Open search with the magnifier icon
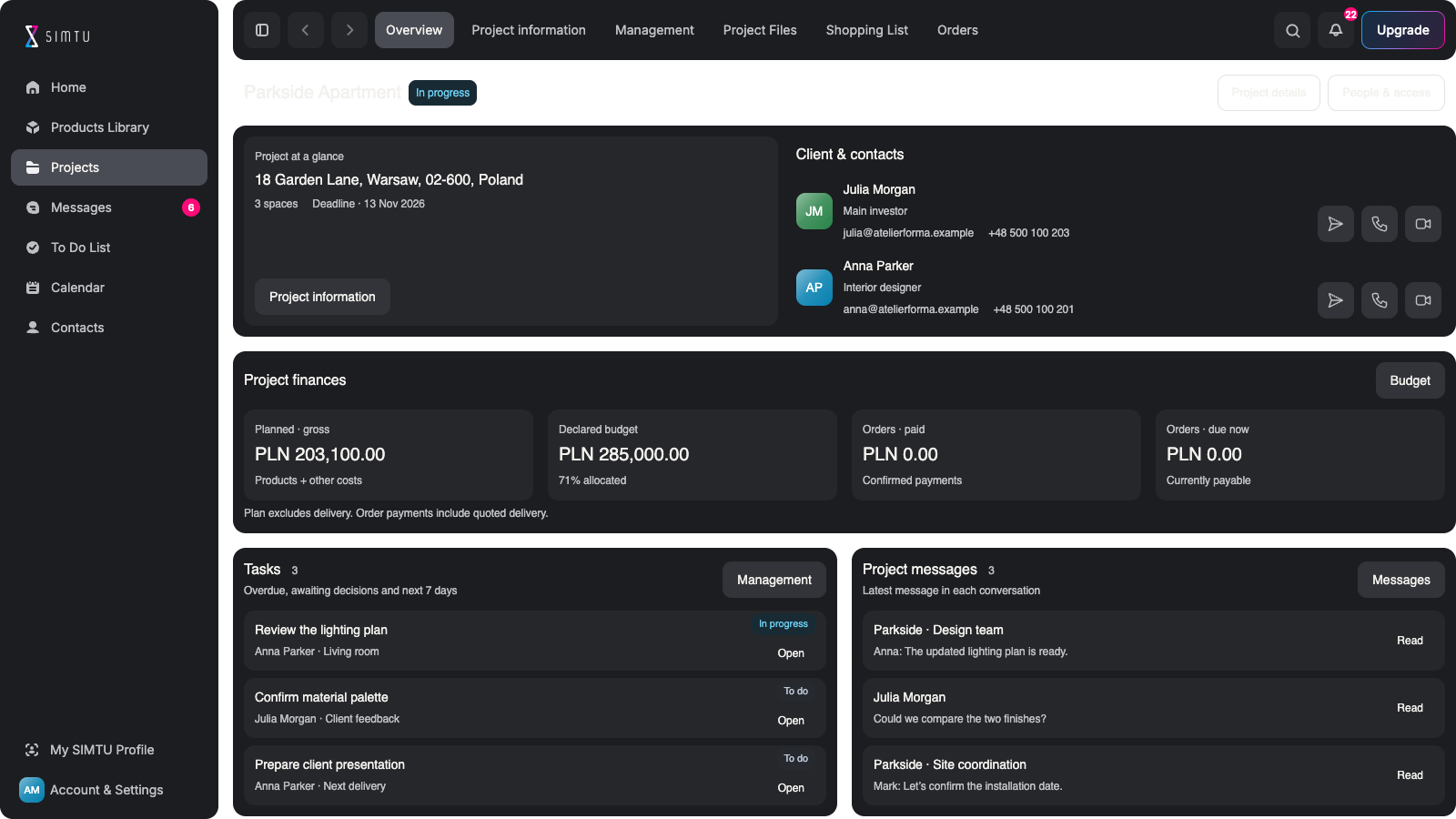Screen dimensions: 1456x819 (1292, 30)
